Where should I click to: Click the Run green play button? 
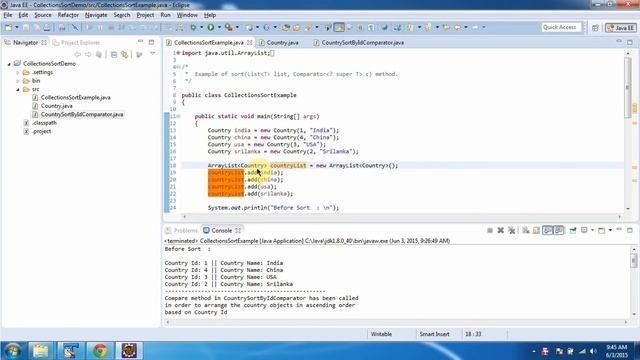pos(211,27)
